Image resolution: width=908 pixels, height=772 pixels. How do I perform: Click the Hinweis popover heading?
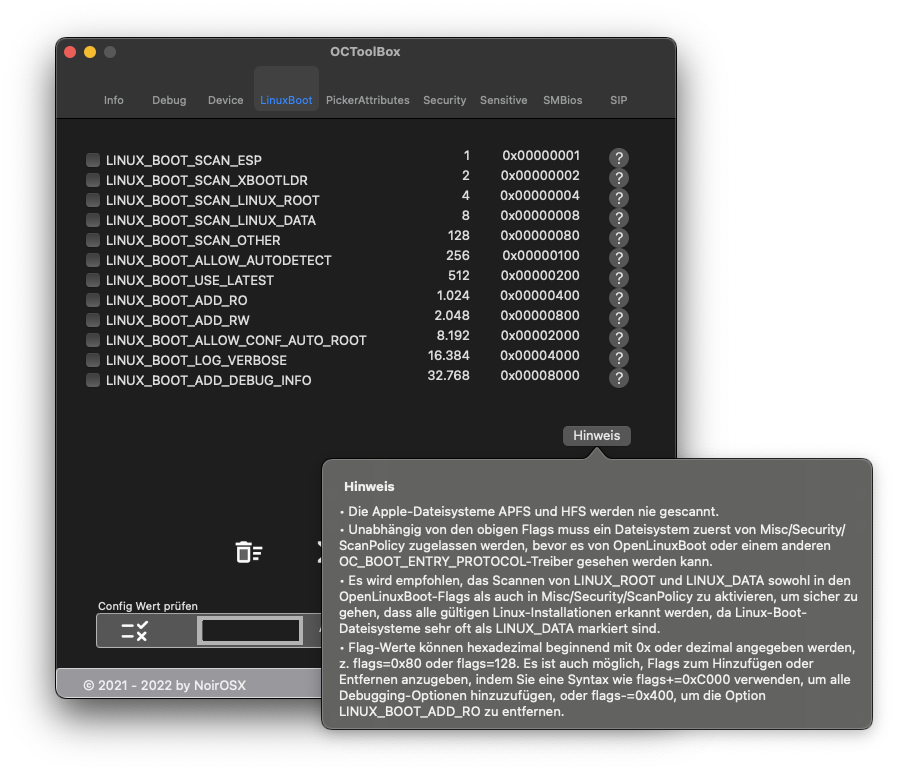click(x=369, y=486)
